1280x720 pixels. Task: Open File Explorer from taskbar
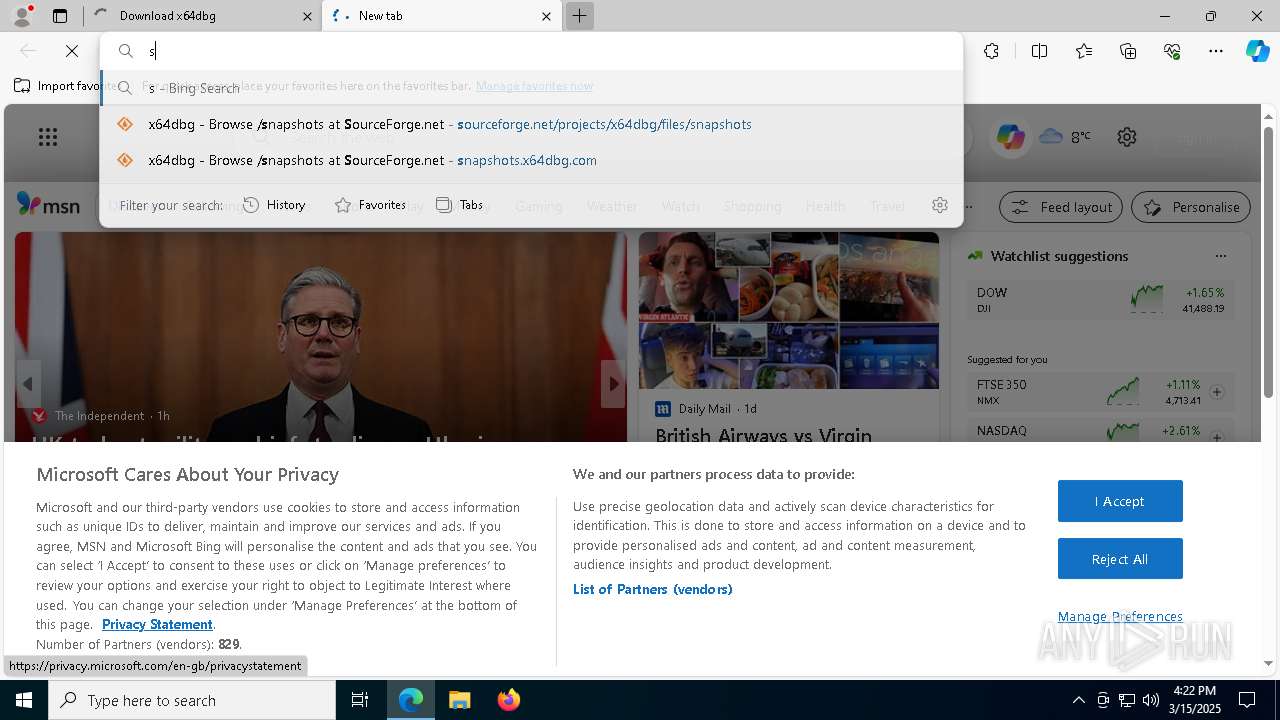pyautogui.click(x=459, y=700)
